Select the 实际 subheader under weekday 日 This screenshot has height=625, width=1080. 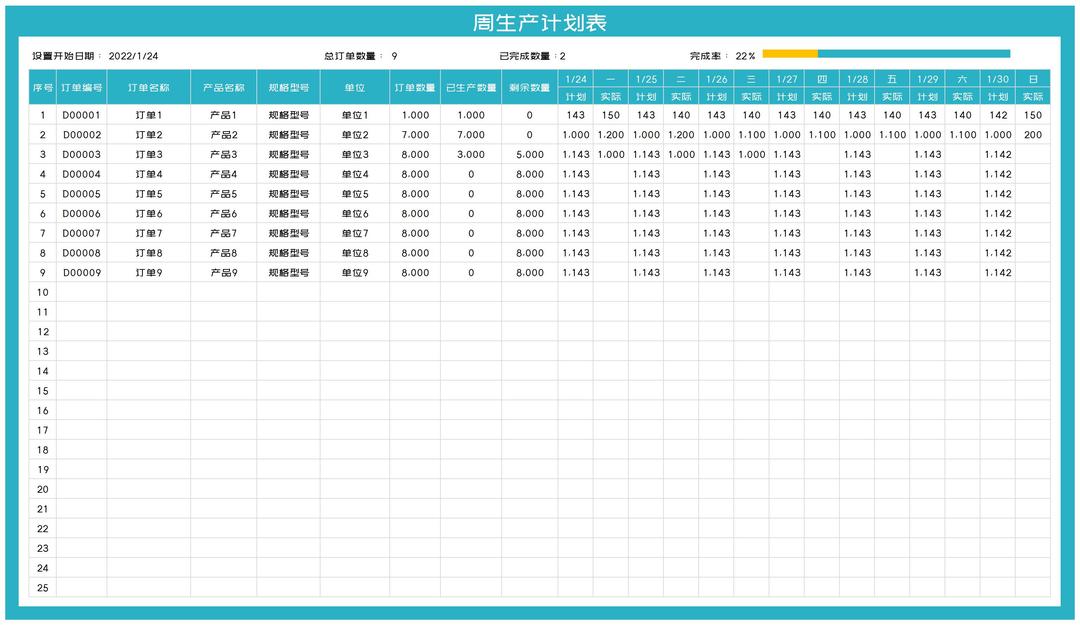click(x=1033, y=96)
